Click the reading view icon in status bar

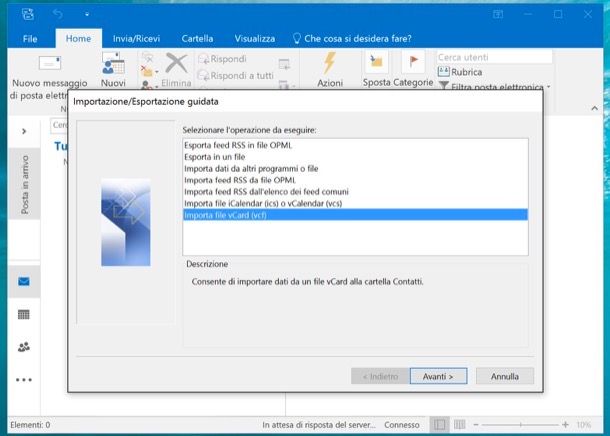point(459,425)
